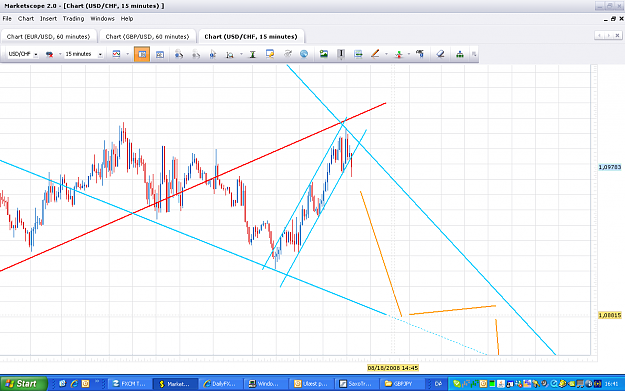Image resolution: width=625 pixels, height=391 pixels.
Task: Click the green hierarchy tree icon
Action: [x=460, y=54]
